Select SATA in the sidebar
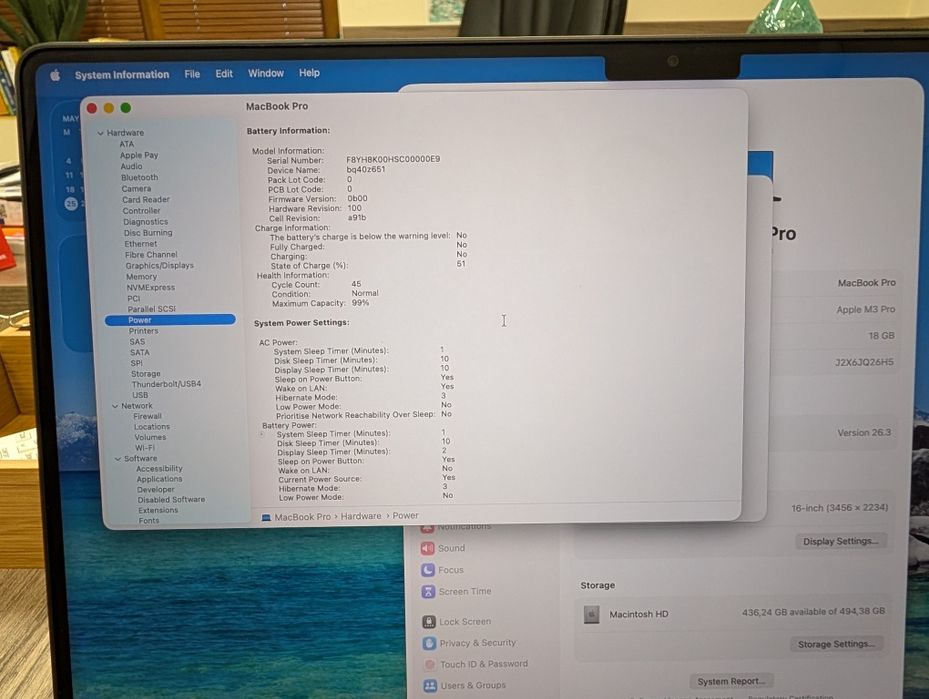Image resolution: width=929 pixels, height=699 pixels. [x=140, y=352]
